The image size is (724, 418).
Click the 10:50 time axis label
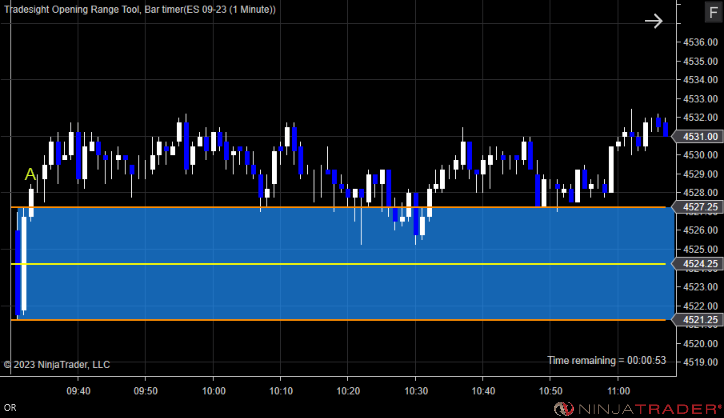point(550,391)
